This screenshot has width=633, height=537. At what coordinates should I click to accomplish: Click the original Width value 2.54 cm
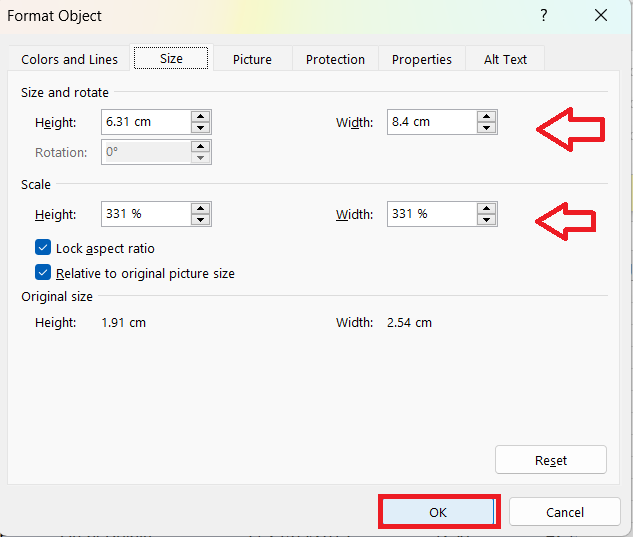pyautogui.click(x=409, y=323)
